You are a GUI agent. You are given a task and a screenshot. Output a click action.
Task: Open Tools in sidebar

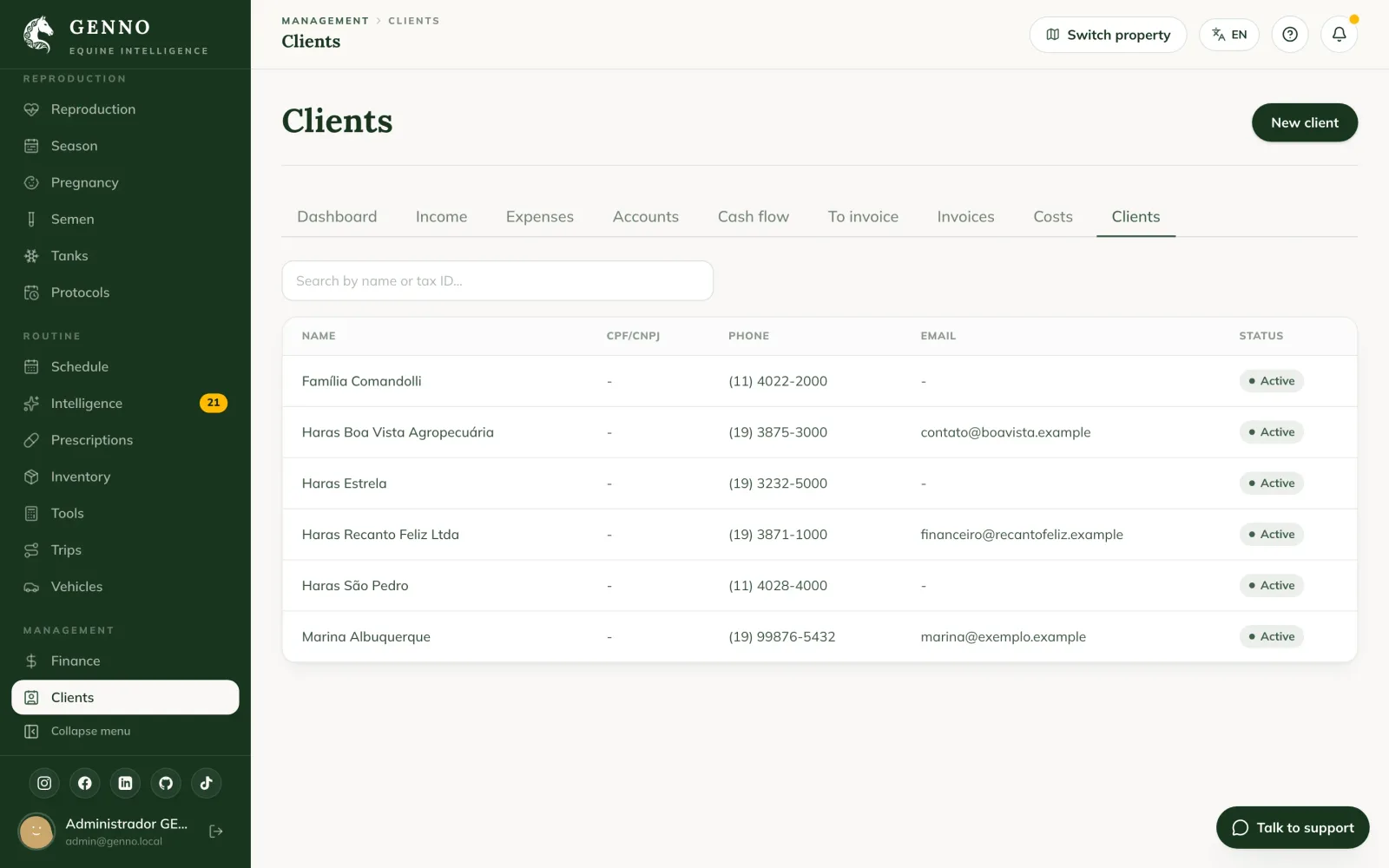[125, 513]
